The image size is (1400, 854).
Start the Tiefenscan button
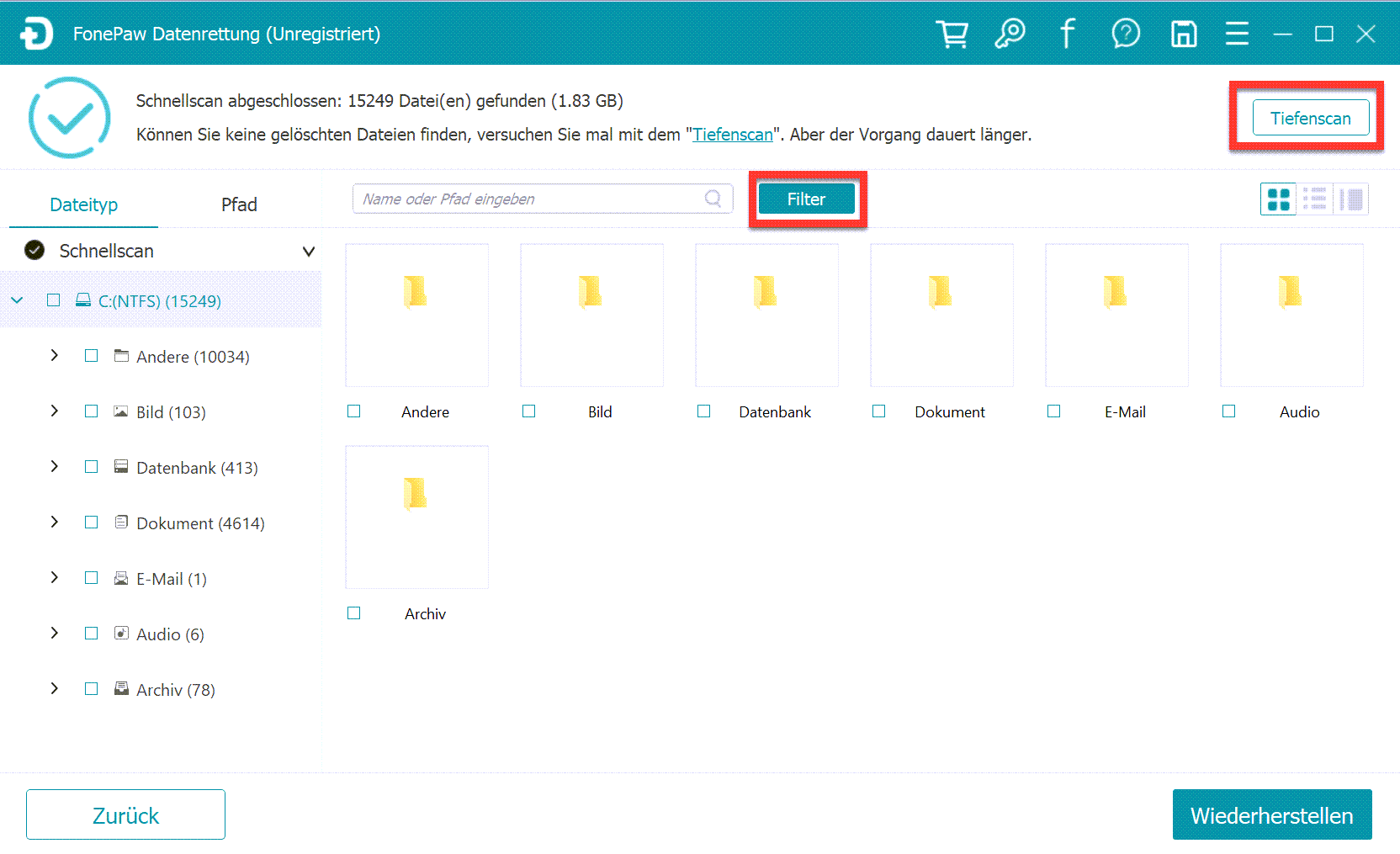click(x=1310, y=118)
